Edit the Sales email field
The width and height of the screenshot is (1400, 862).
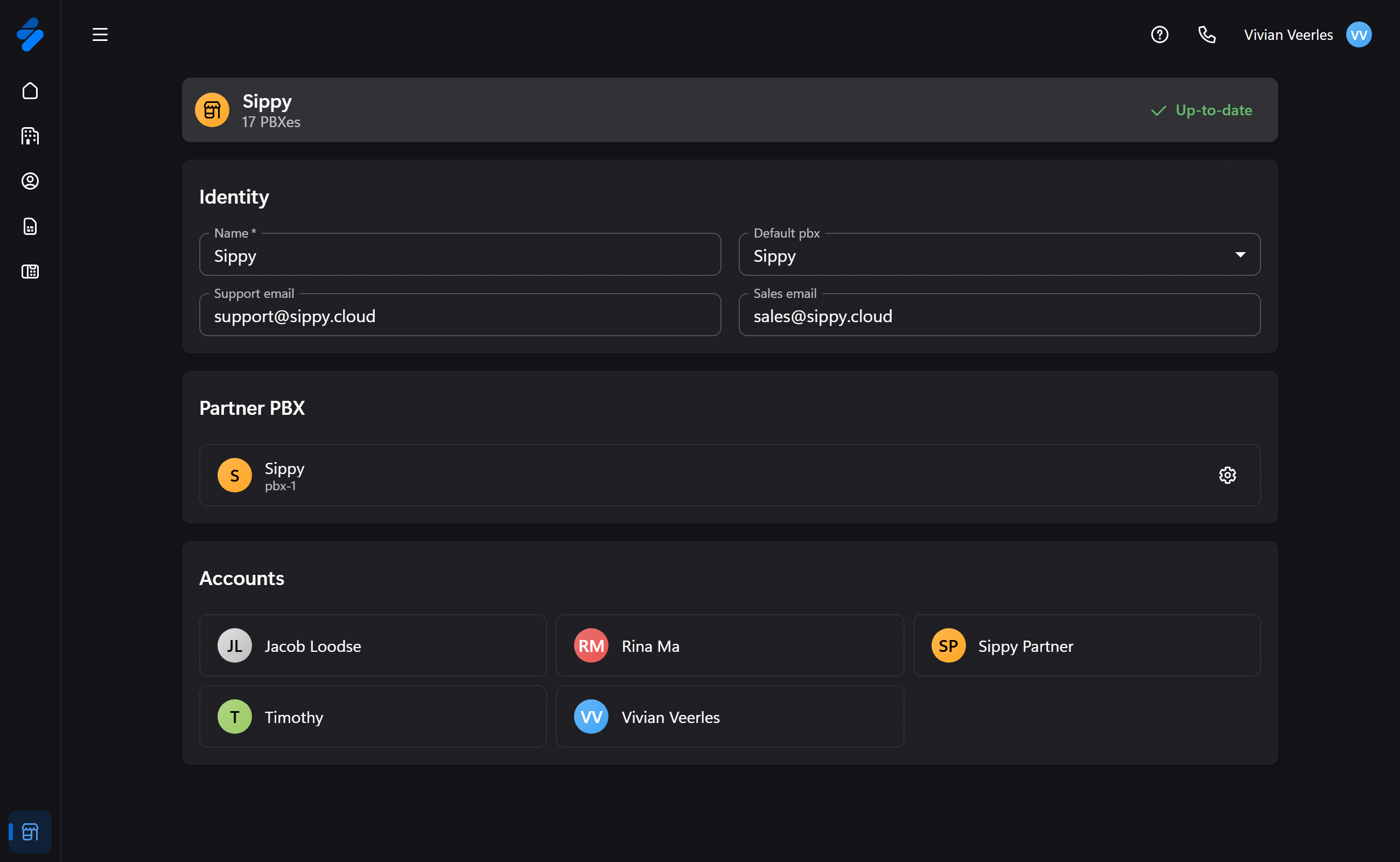(x=999, y=316)
